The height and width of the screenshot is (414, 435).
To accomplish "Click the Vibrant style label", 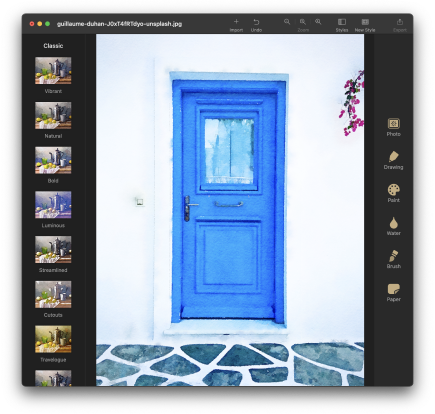I will click(53, 91).
